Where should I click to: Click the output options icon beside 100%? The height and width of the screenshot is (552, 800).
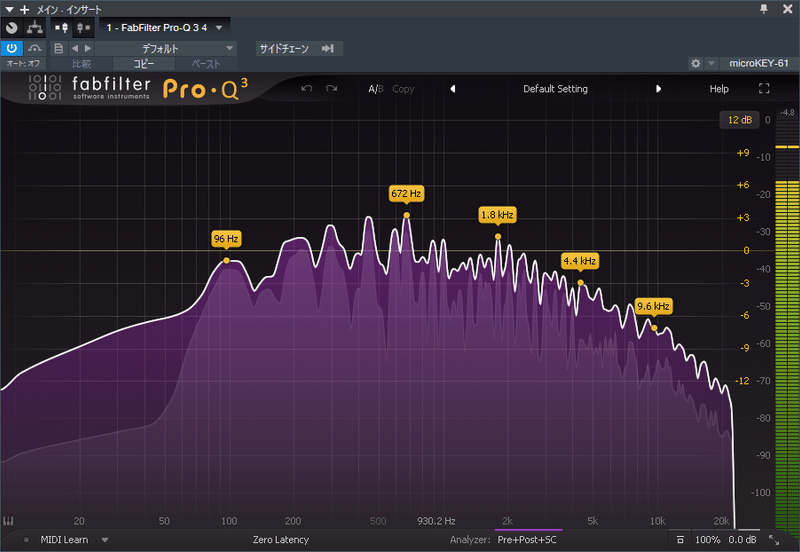point(680,540)
